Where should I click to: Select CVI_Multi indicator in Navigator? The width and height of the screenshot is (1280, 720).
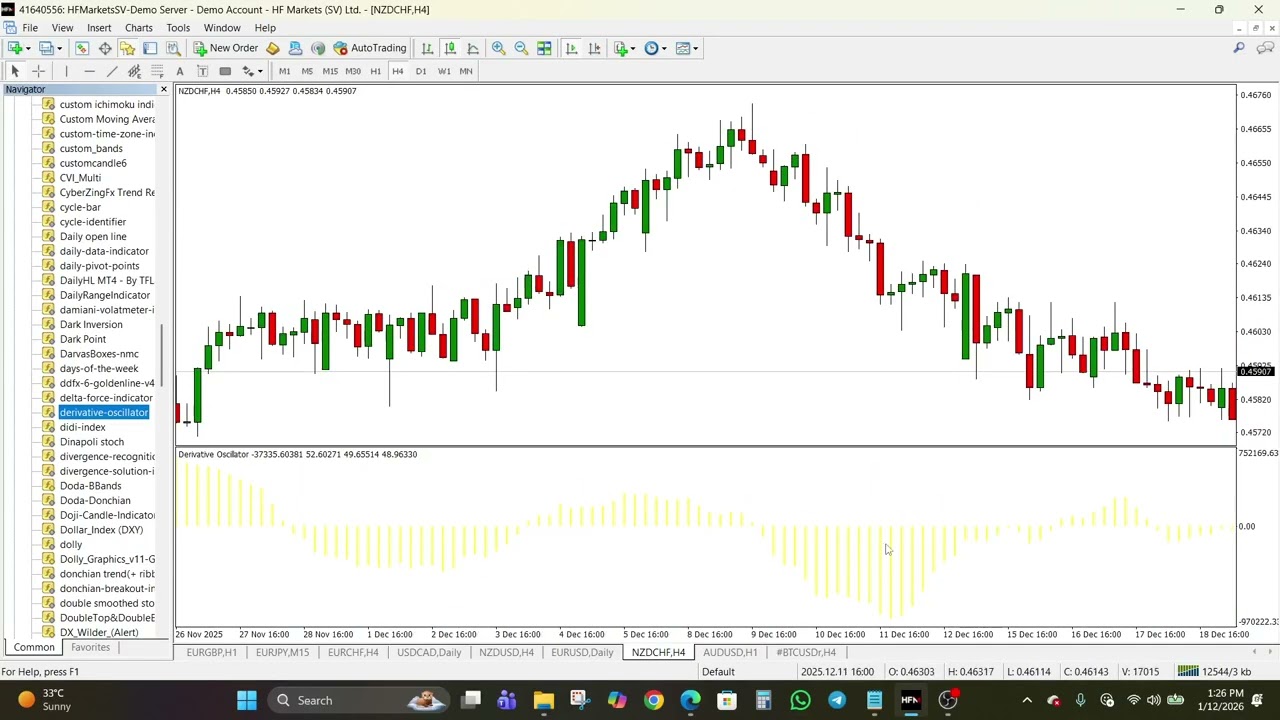pyautogui.click(x=80, y=178)
